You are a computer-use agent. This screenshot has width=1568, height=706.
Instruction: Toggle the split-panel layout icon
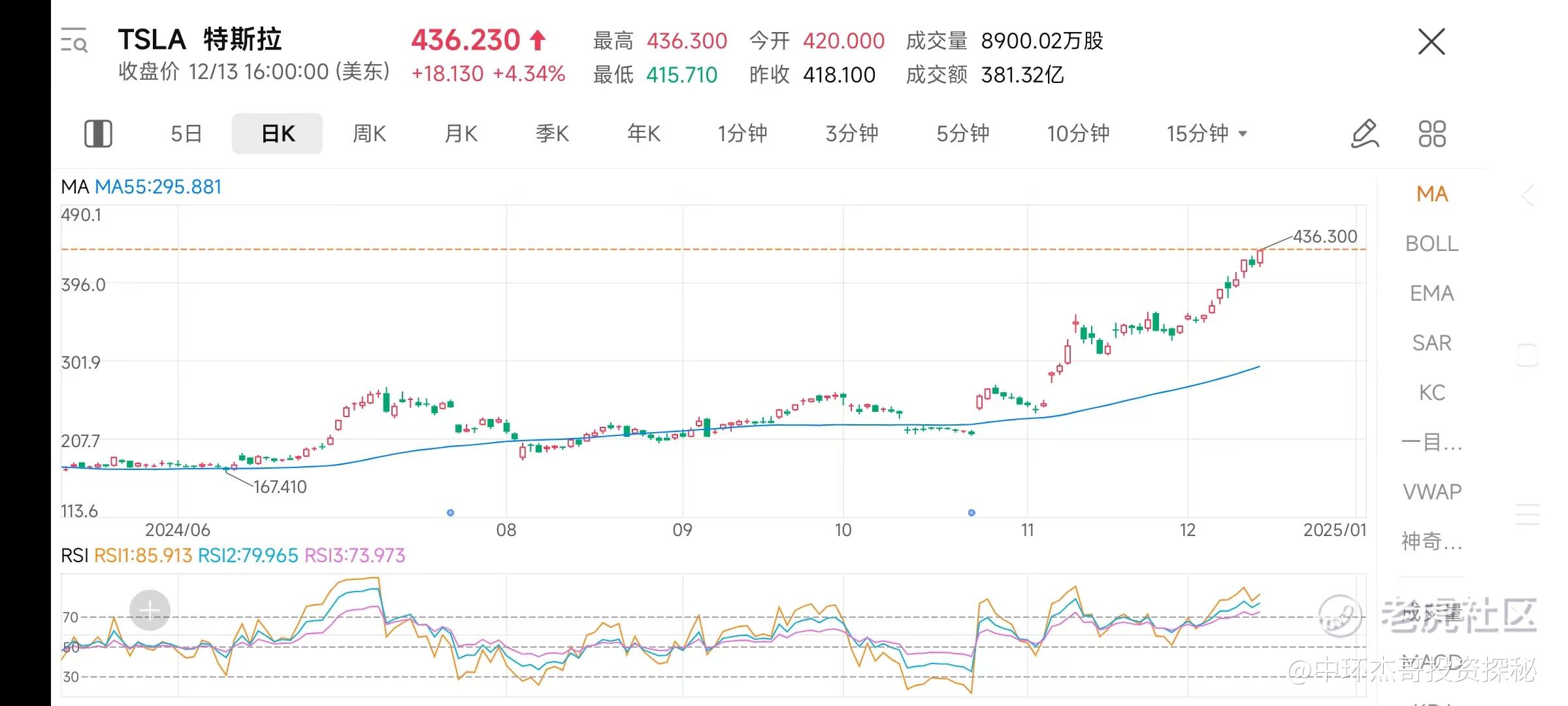click(x=98, y=133)
